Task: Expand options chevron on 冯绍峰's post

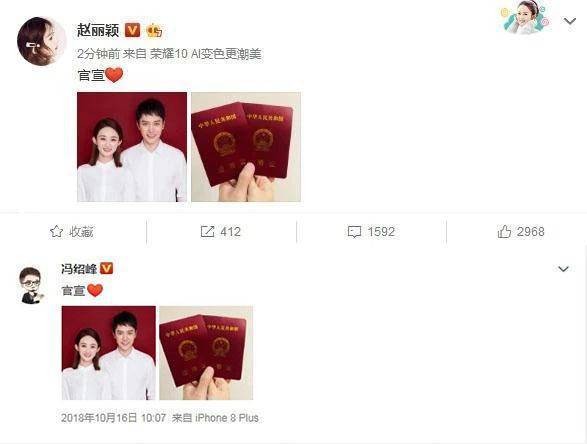Action: [x=563, y=269]
